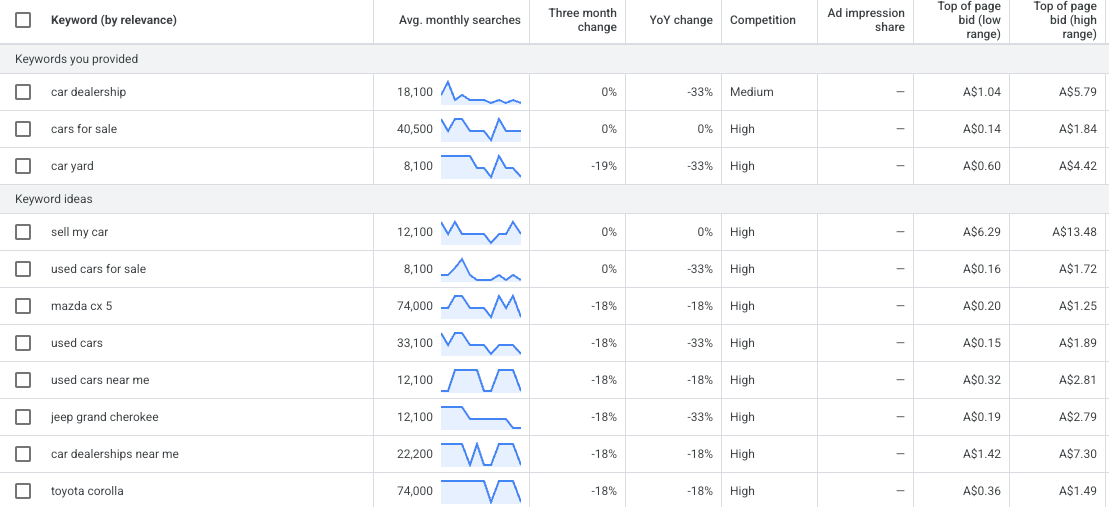Select used cars near me checkbox

23,380
